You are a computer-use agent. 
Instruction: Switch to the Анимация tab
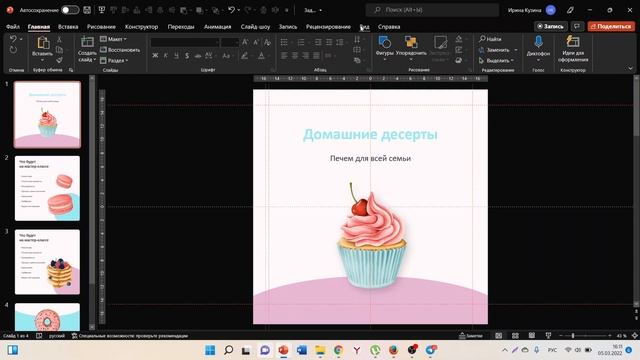pos(218,27)
